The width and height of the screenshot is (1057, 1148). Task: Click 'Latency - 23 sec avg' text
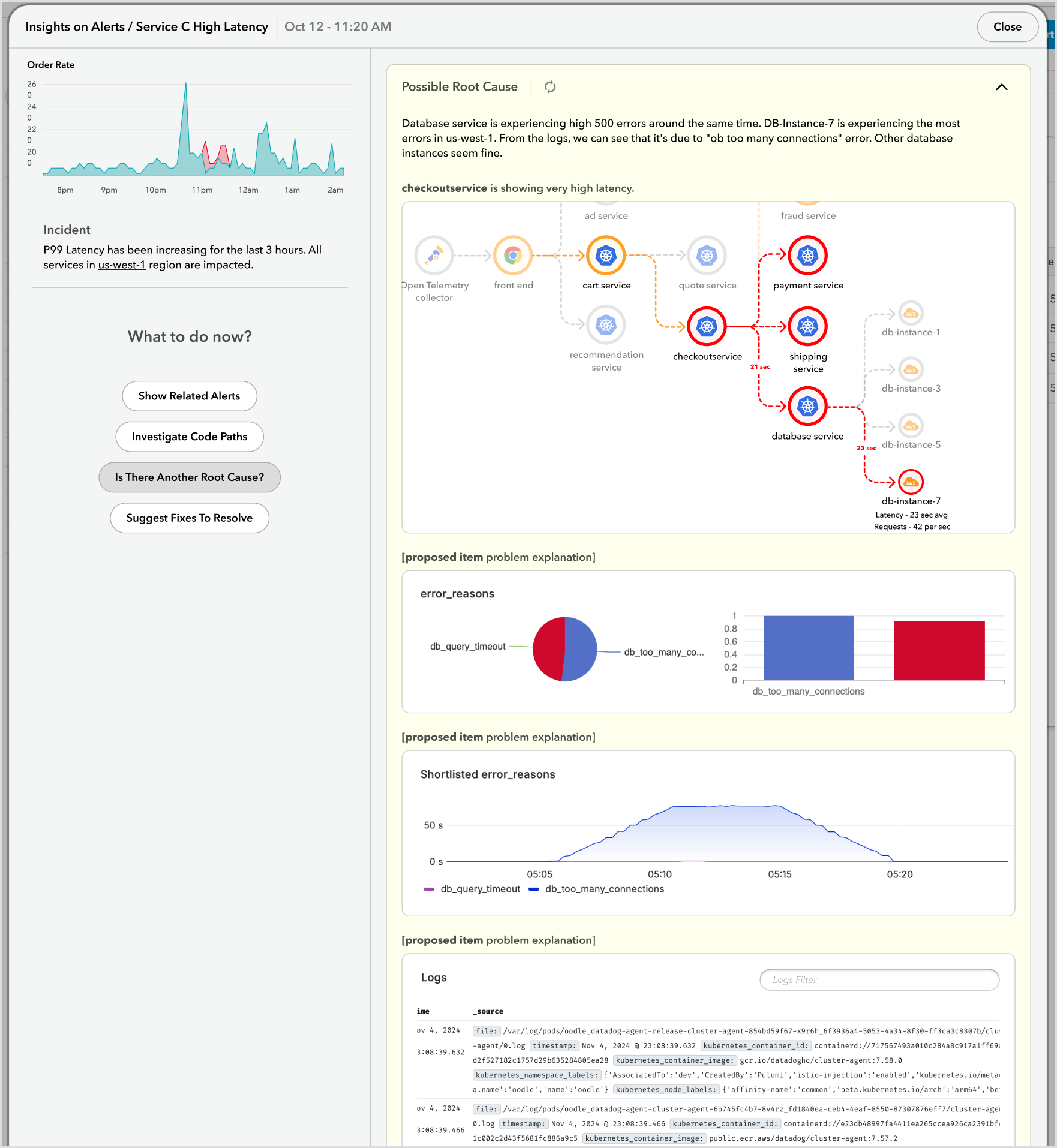911,515
